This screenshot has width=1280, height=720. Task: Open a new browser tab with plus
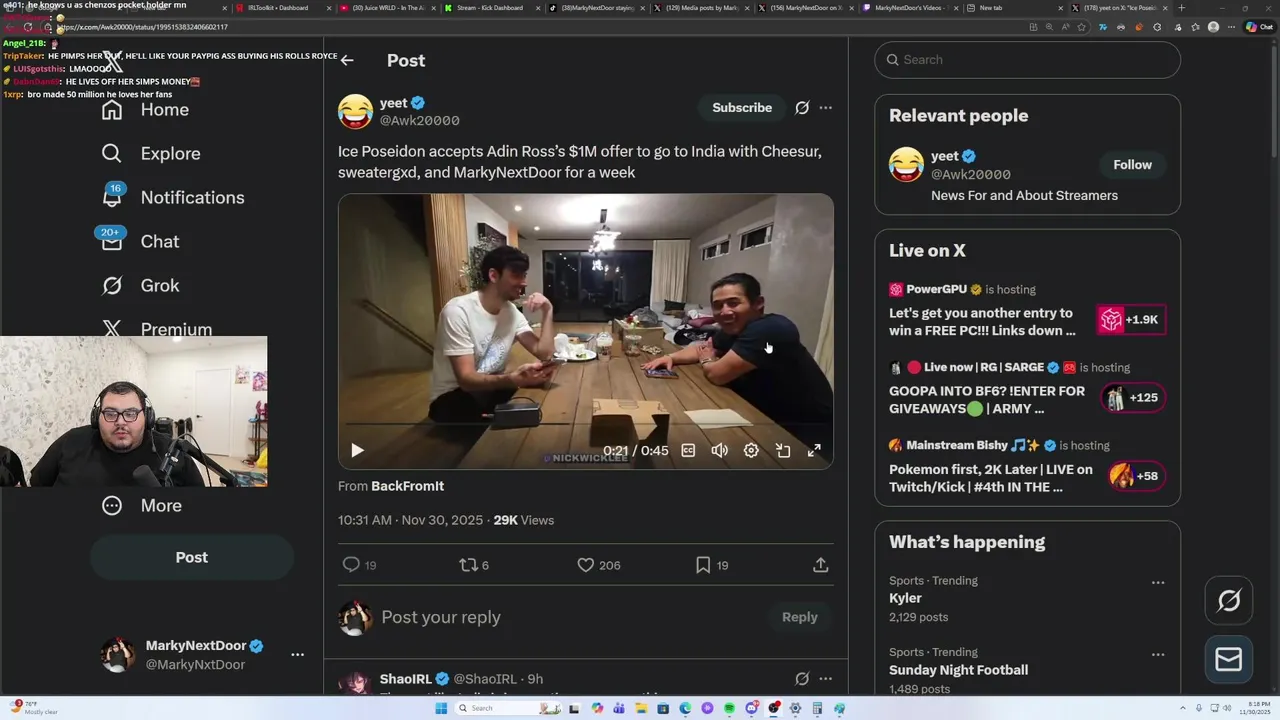point(1182,8)
